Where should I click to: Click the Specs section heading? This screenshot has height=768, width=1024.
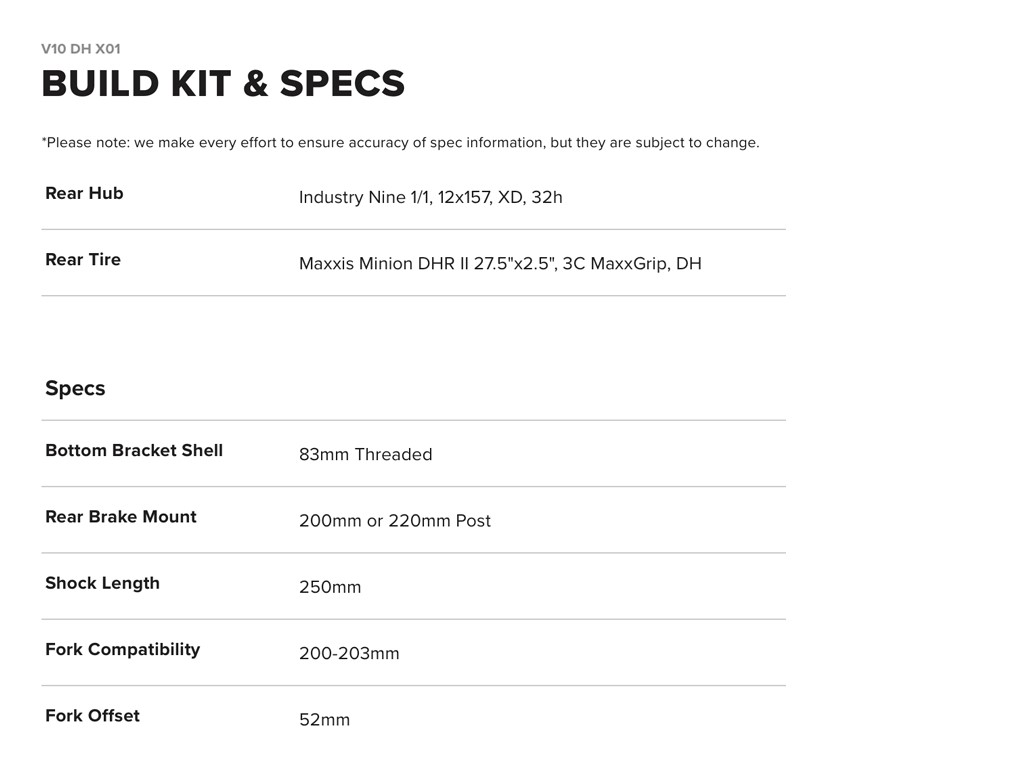click(75, 389)
